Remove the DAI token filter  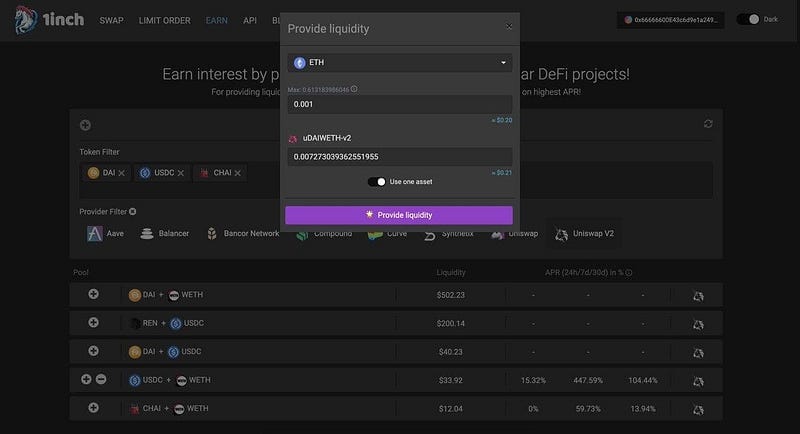point(122,173)
